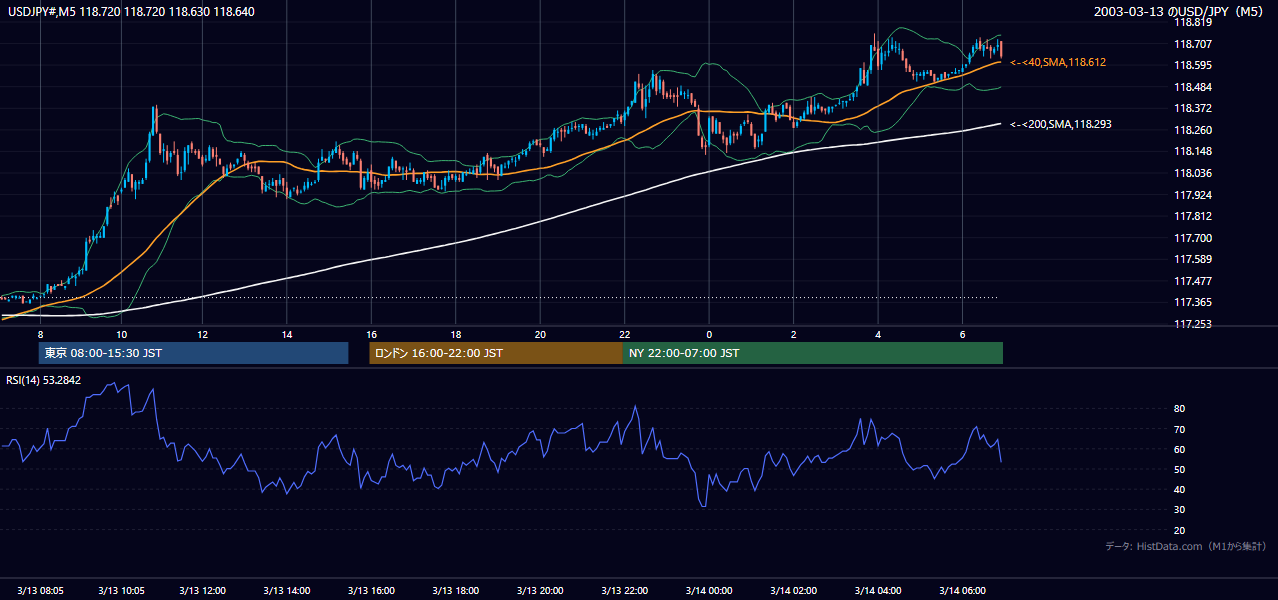Click hour marker 22 under price chart

pos(624,334)
